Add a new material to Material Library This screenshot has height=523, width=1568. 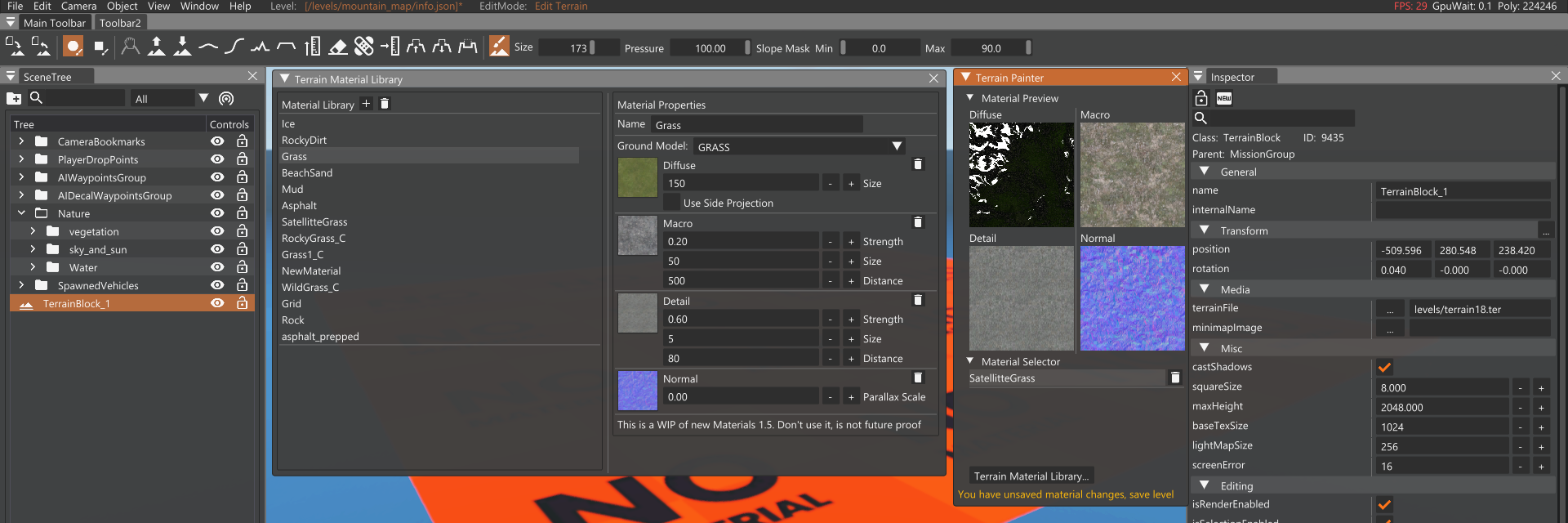click(x=366, y=104)
